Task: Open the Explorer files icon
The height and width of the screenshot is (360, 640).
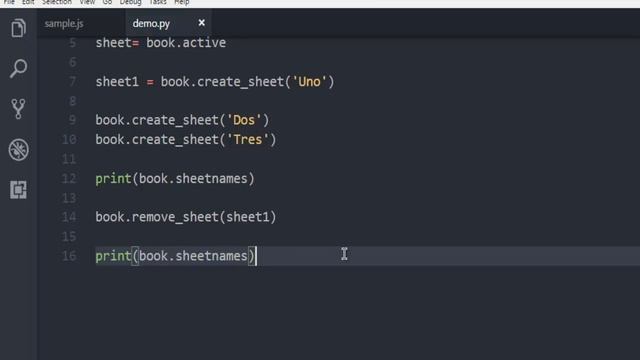Action: 18,28
